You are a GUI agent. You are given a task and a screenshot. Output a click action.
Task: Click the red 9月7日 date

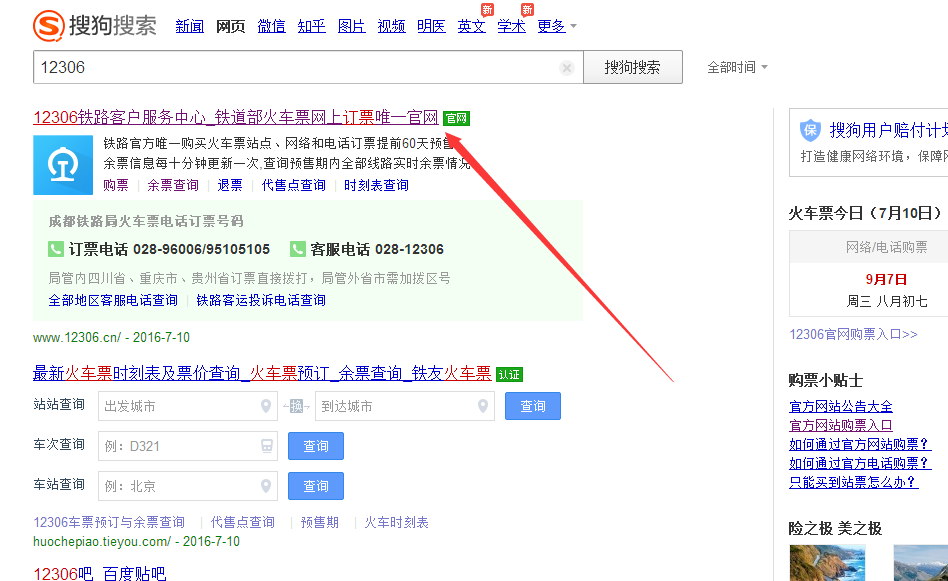(x=886, y=279)
